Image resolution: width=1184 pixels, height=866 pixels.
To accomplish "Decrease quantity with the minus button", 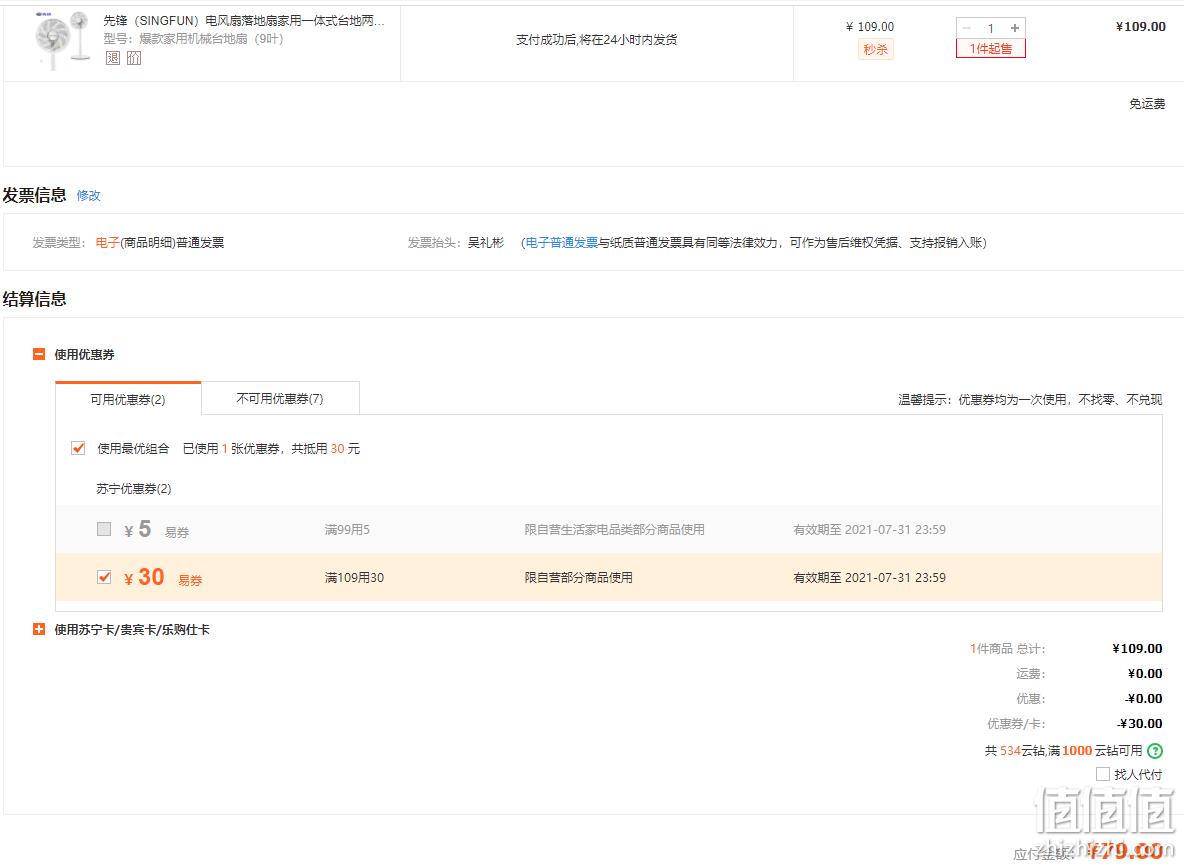I will point(967,28).
